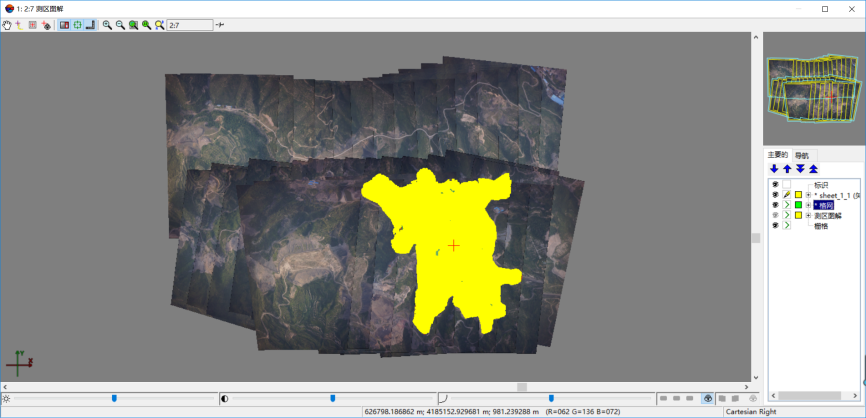This screenshot has width=866, height=418.
Task: Switch to the 导航 tab
Action: coord(802,155)
